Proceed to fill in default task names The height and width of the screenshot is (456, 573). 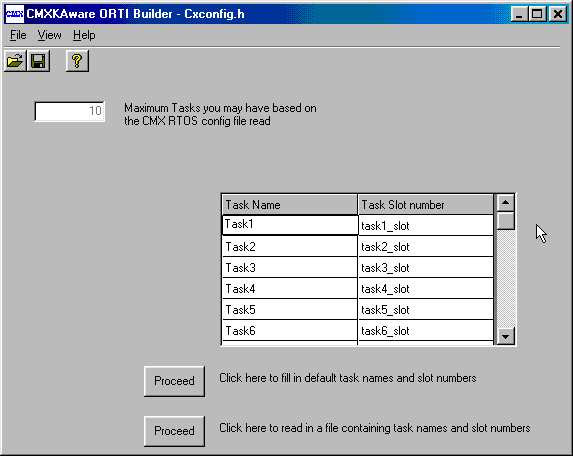(x=174, y=381)
